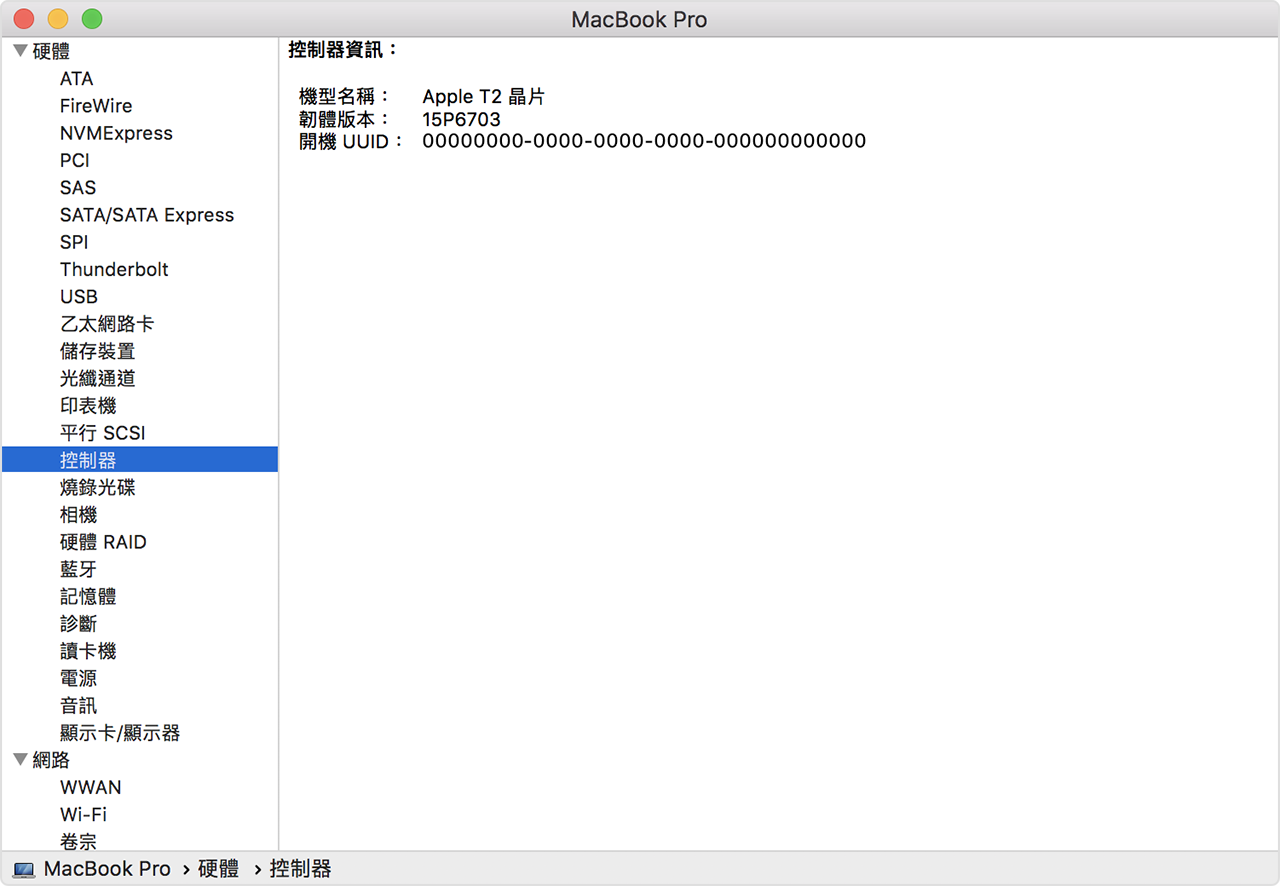The height and width of the screenshot is (886, 1280).
Task: Click the 機型名稱 label
Action: [346, 97]
